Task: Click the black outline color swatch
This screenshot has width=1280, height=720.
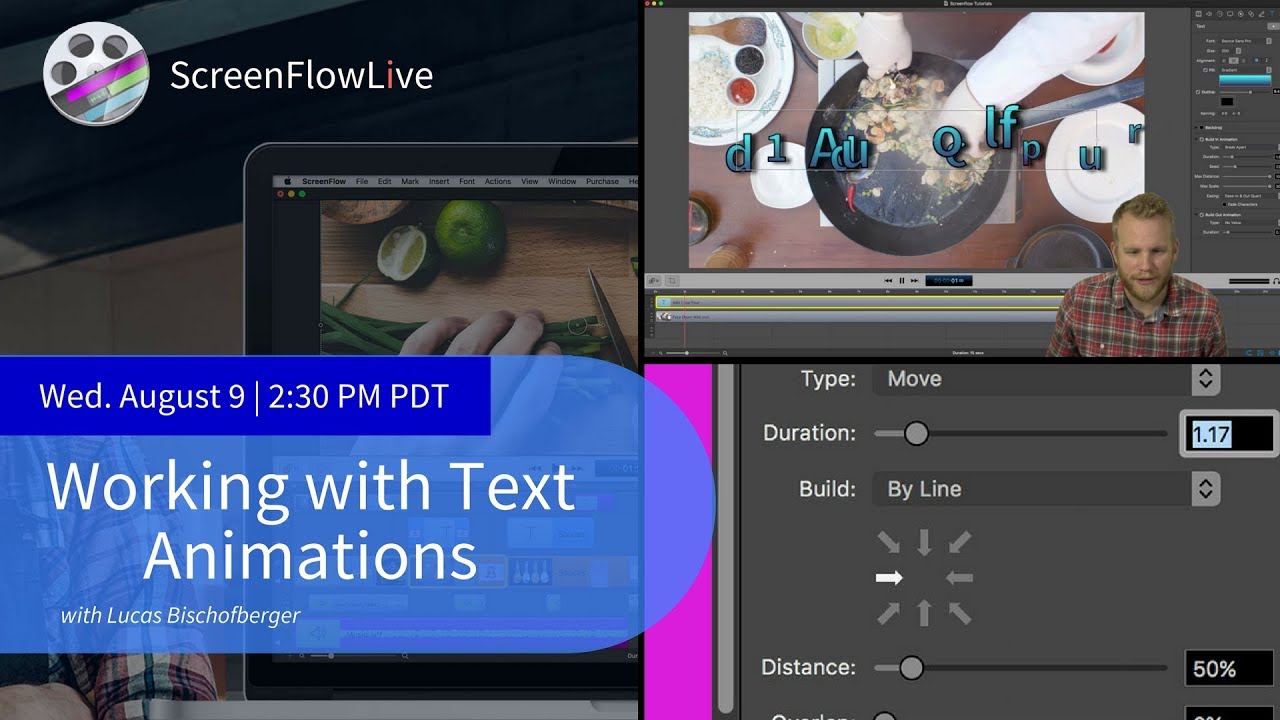Action: (1227, 101)
